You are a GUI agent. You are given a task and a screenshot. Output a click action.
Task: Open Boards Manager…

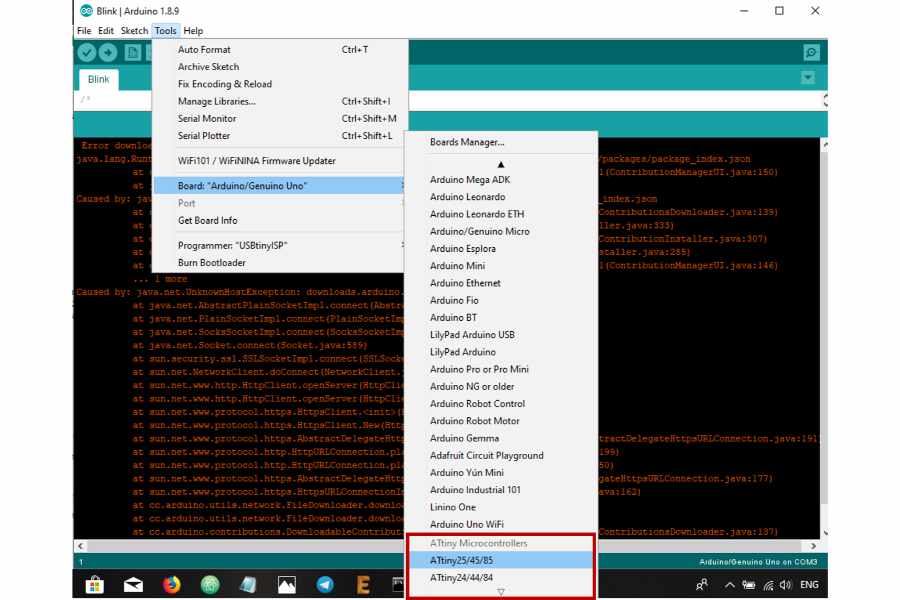501,142
